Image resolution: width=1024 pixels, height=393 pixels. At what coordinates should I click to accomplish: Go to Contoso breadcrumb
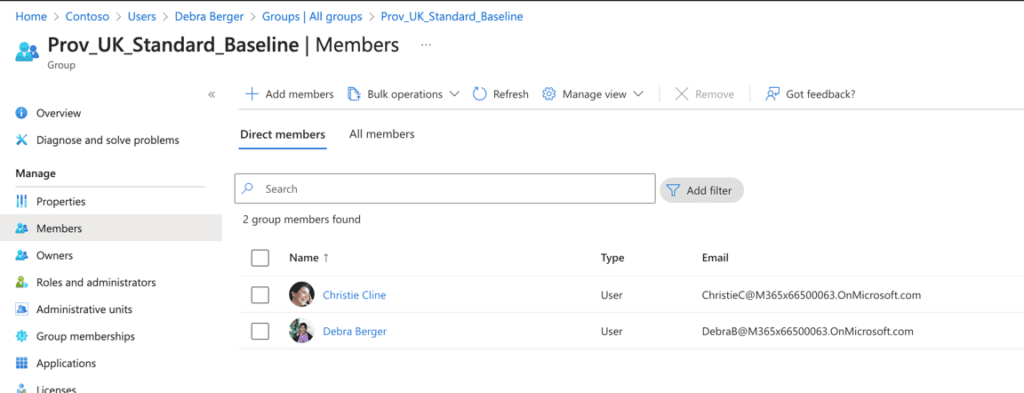tap(87, 16)
